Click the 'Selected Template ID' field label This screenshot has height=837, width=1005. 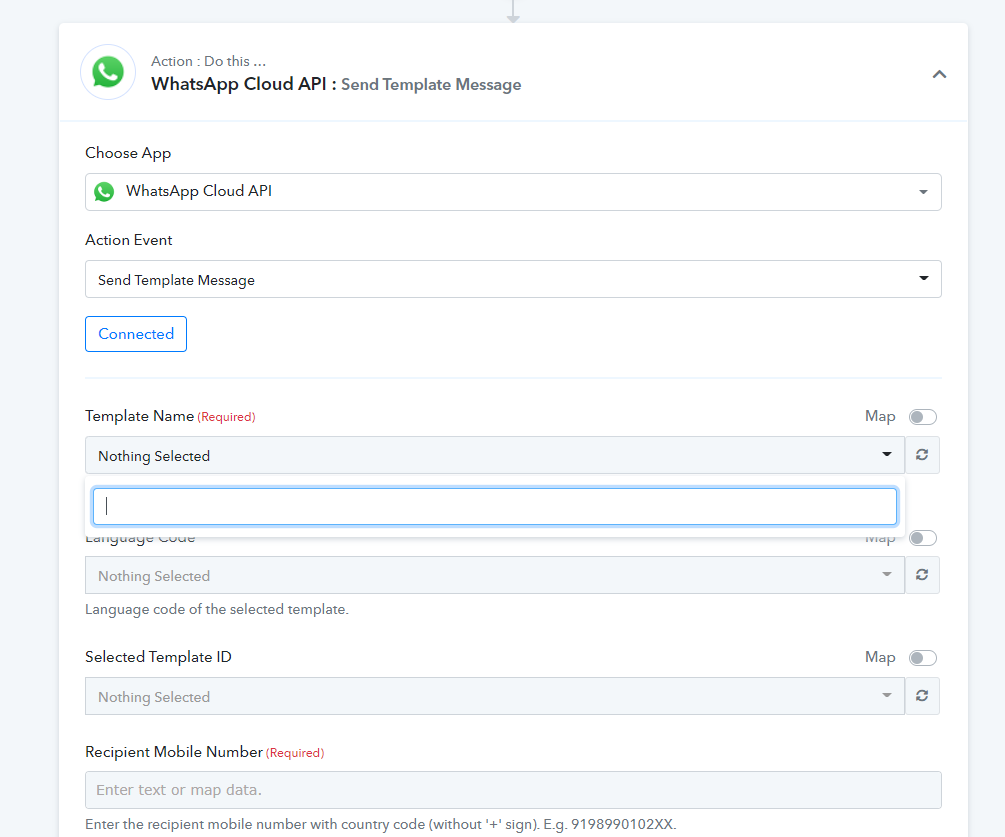click(158, 657)
